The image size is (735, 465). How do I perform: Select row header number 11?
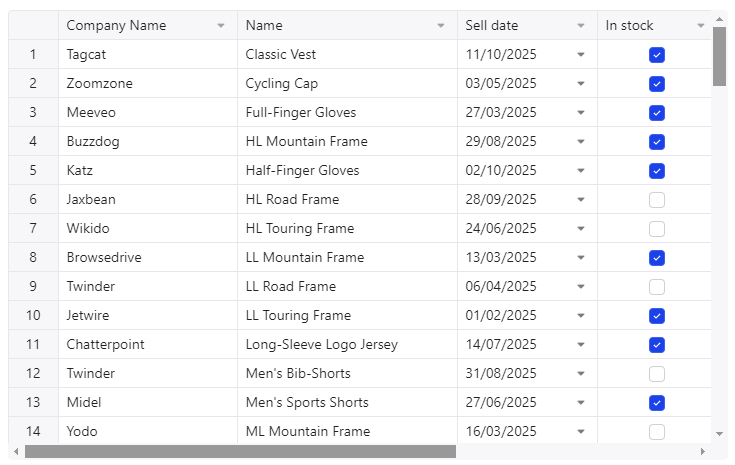[x=33, y=345]
